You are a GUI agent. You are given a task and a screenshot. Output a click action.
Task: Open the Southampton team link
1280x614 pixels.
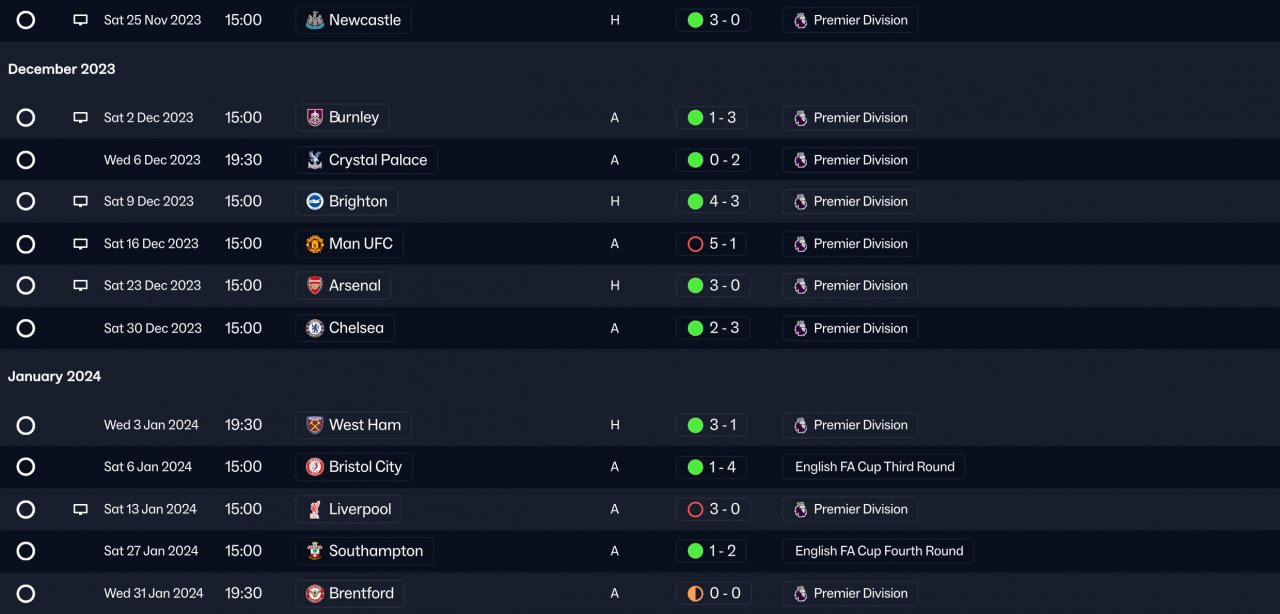[375, 551]
